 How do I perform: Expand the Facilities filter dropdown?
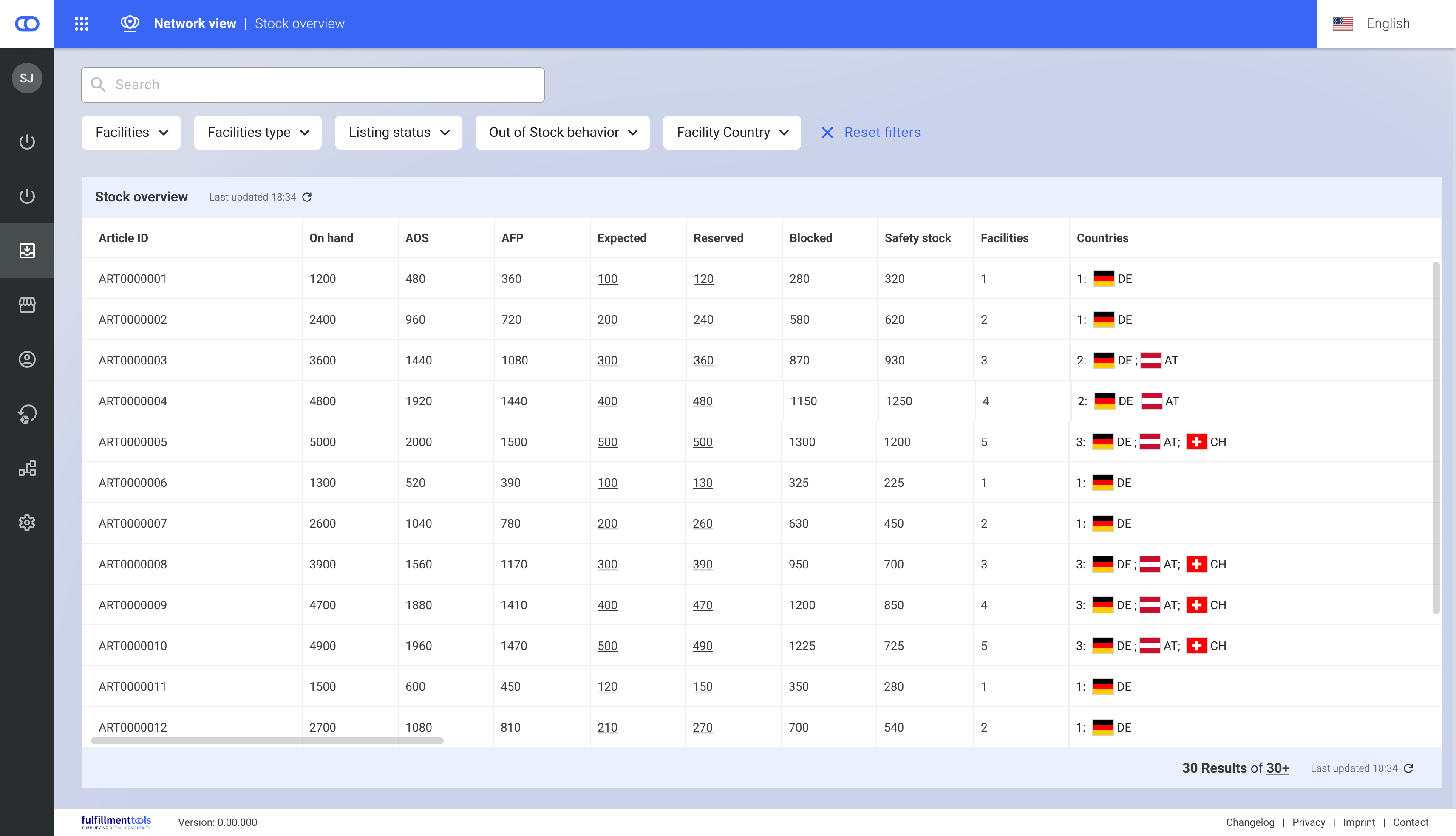[x=131, y=133]
